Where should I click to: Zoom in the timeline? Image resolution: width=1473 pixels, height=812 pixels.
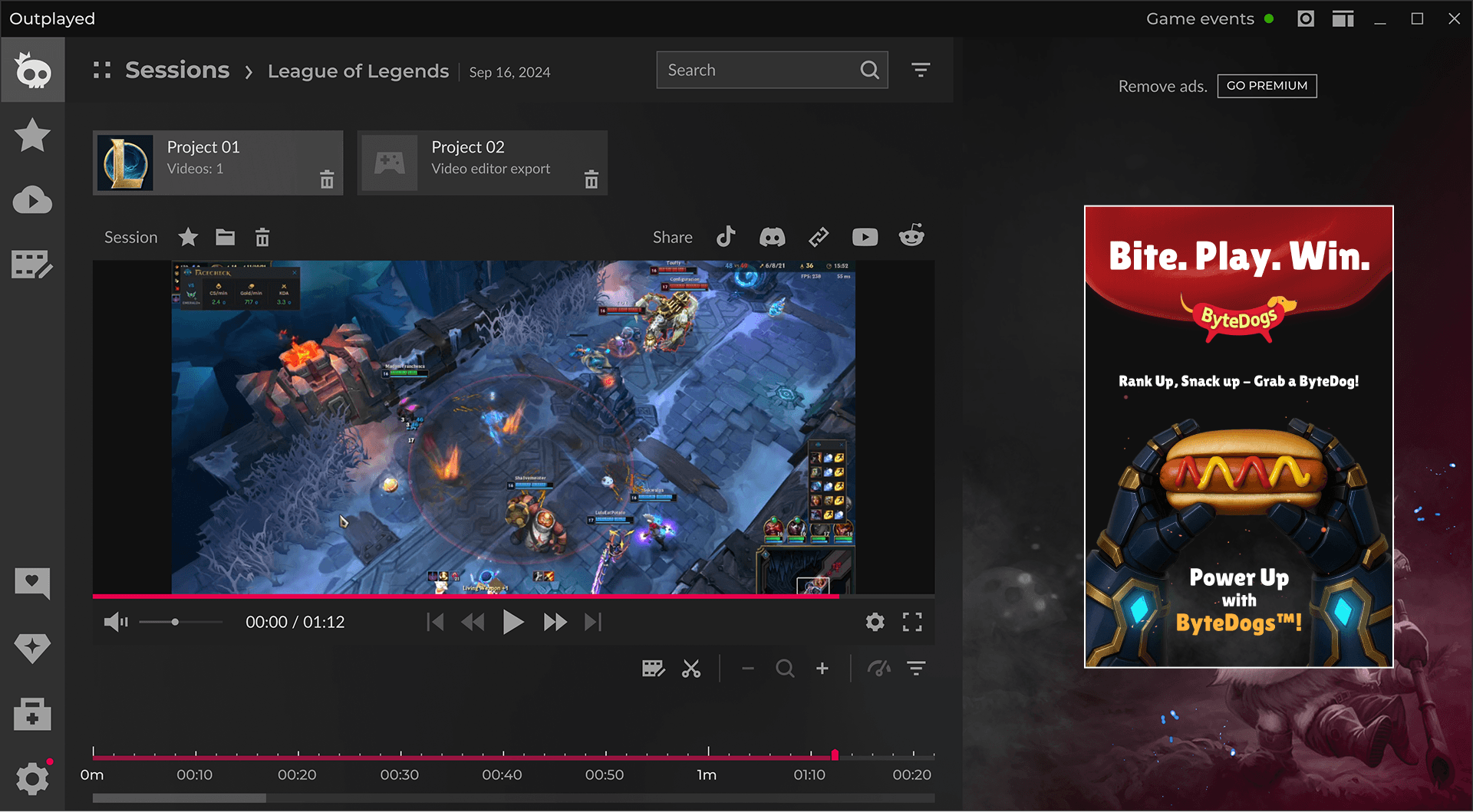click(x=822, y=669)
